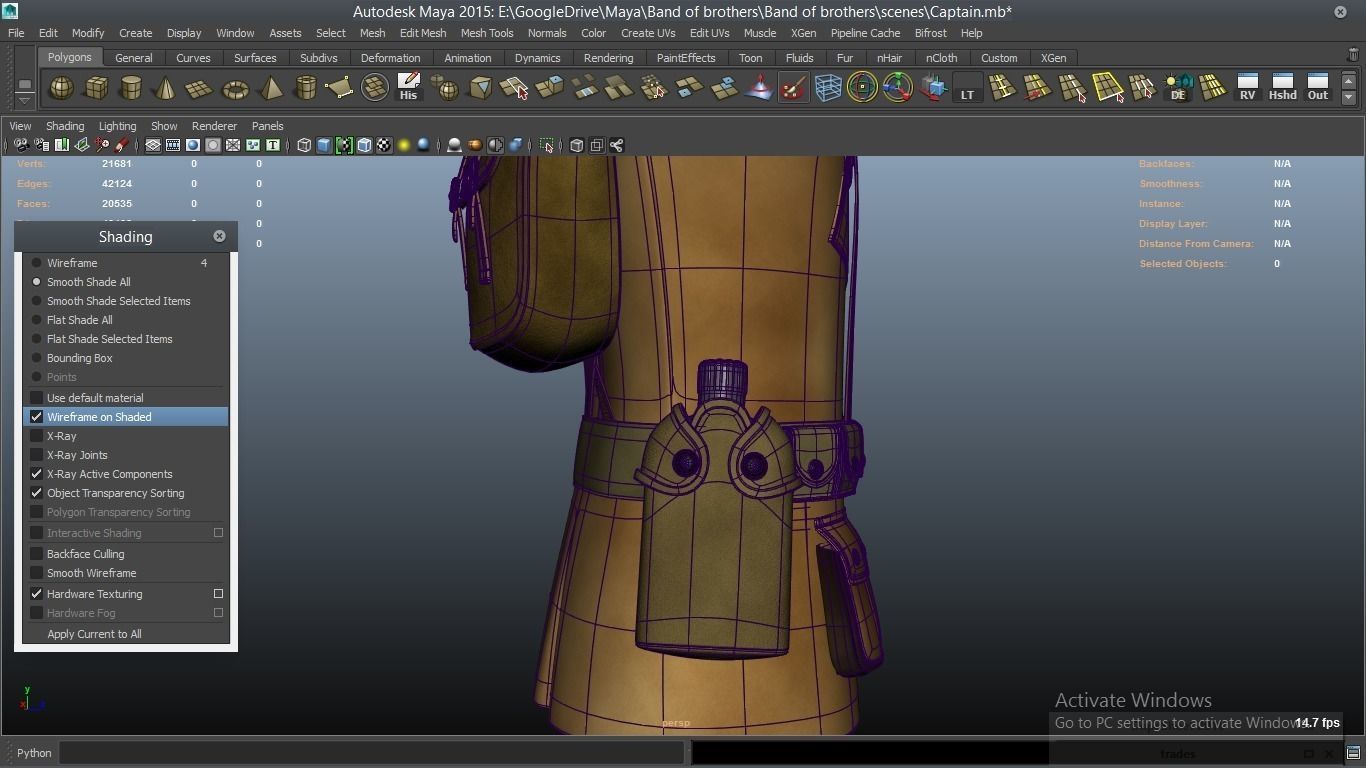
Task: Enable Smooth Wireframe checkbox
Action: [x=37, y=573]
